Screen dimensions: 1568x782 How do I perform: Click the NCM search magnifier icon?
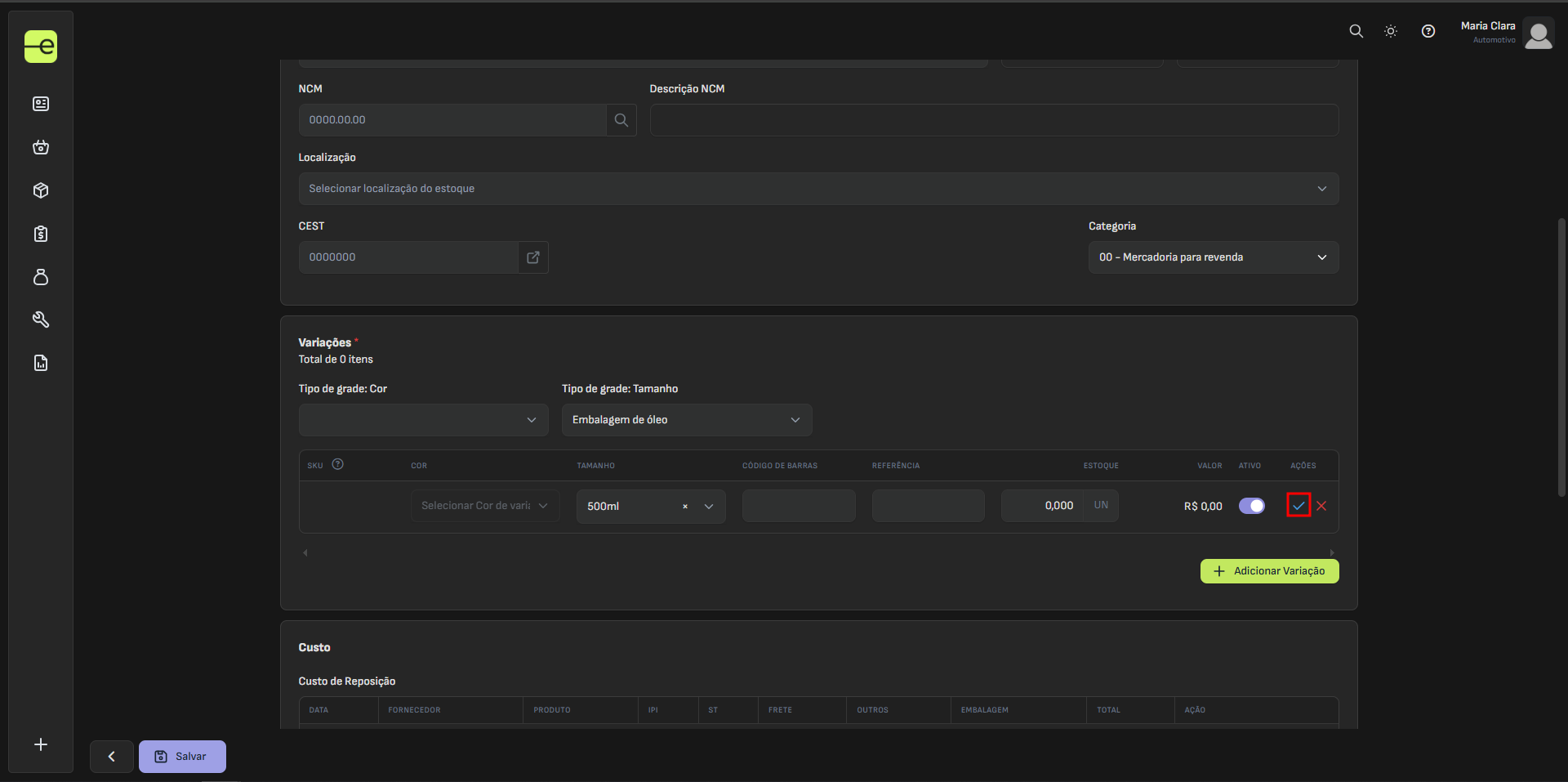[621, 120]
